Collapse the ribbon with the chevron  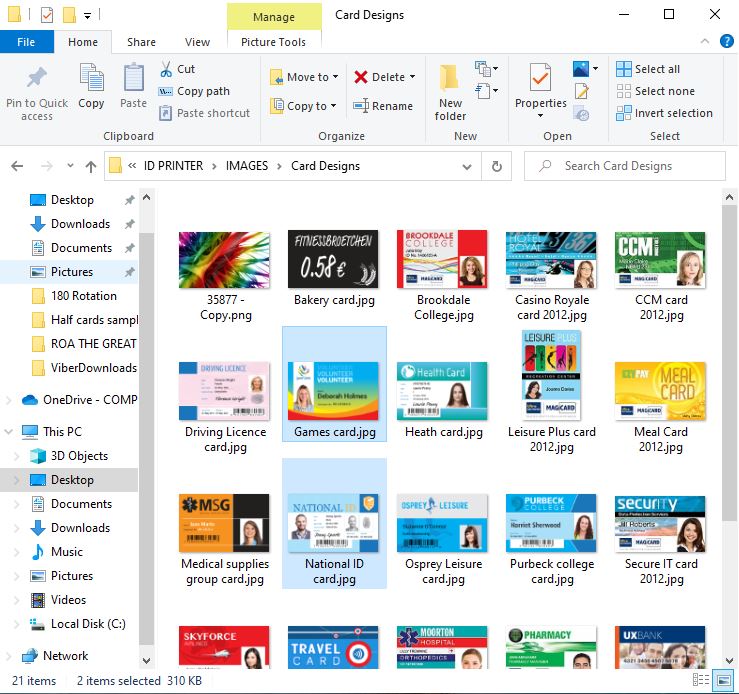point(705,41)
